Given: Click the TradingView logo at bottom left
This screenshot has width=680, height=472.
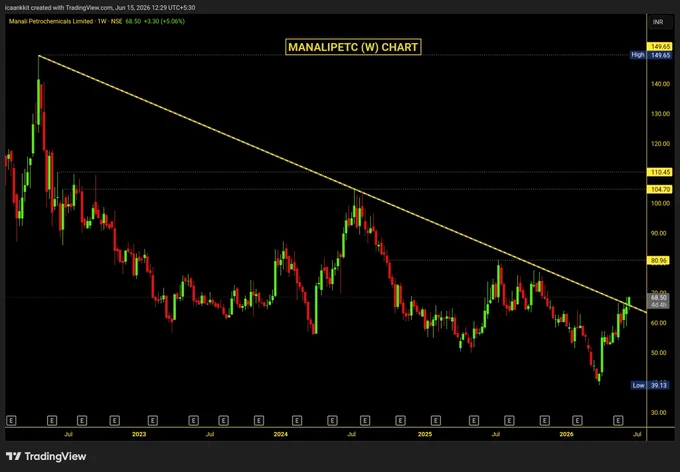Looking at the screenshot, I should [46, 456].
